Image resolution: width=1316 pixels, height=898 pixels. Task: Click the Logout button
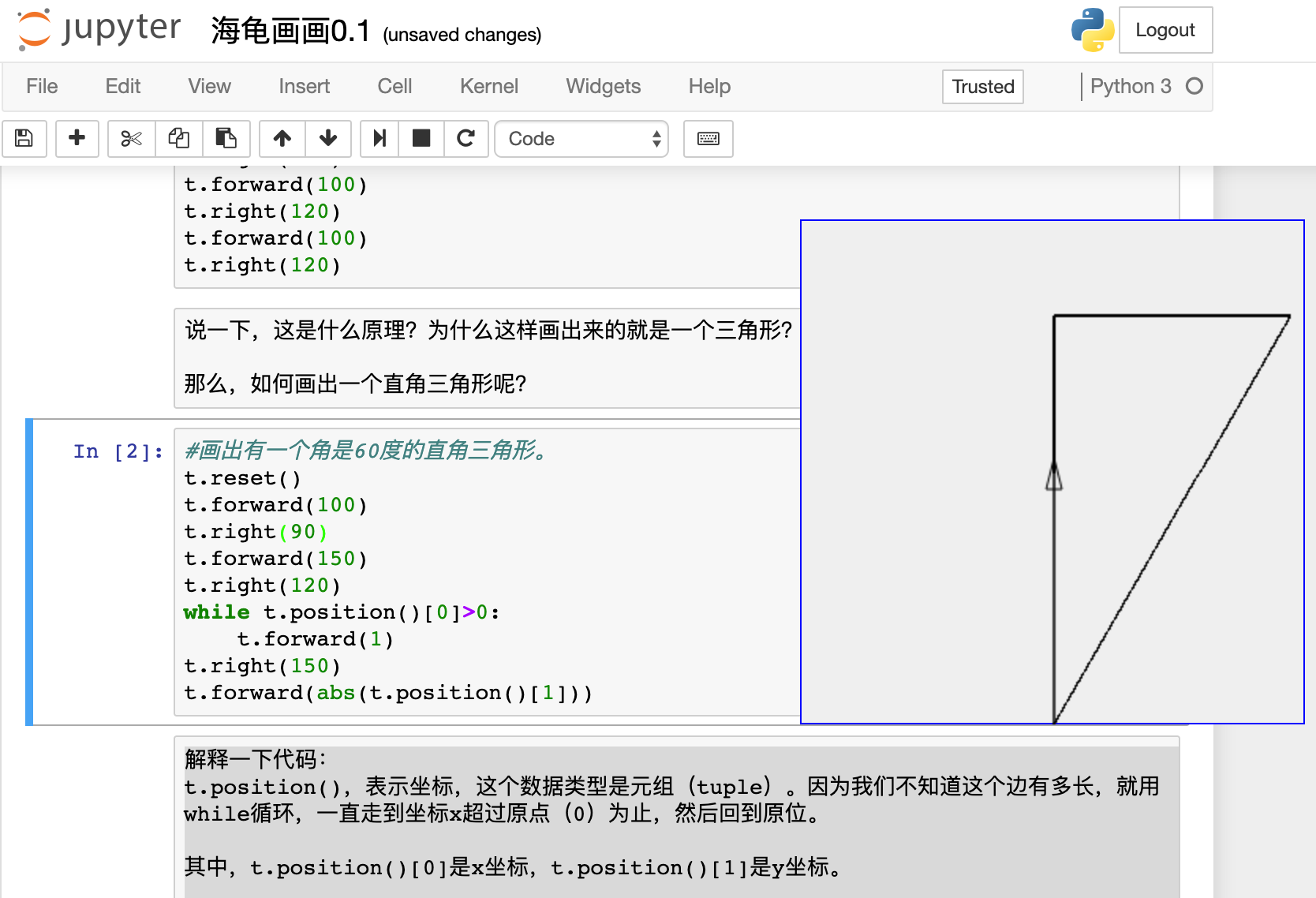click(1165, 30)
